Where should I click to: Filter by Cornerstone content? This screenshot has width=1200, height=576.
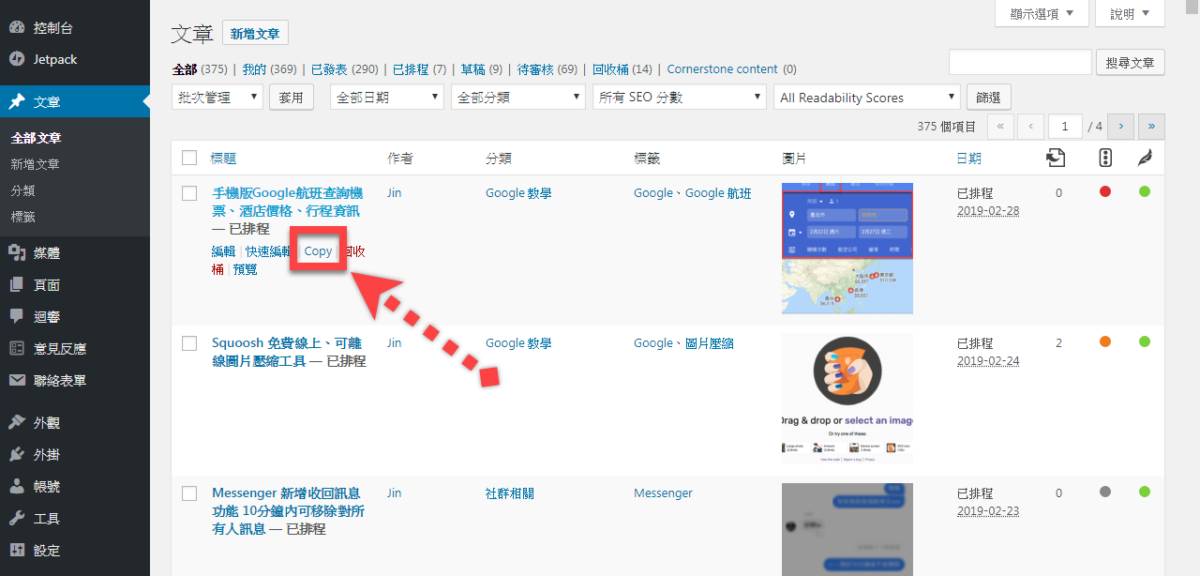point(722,69)
